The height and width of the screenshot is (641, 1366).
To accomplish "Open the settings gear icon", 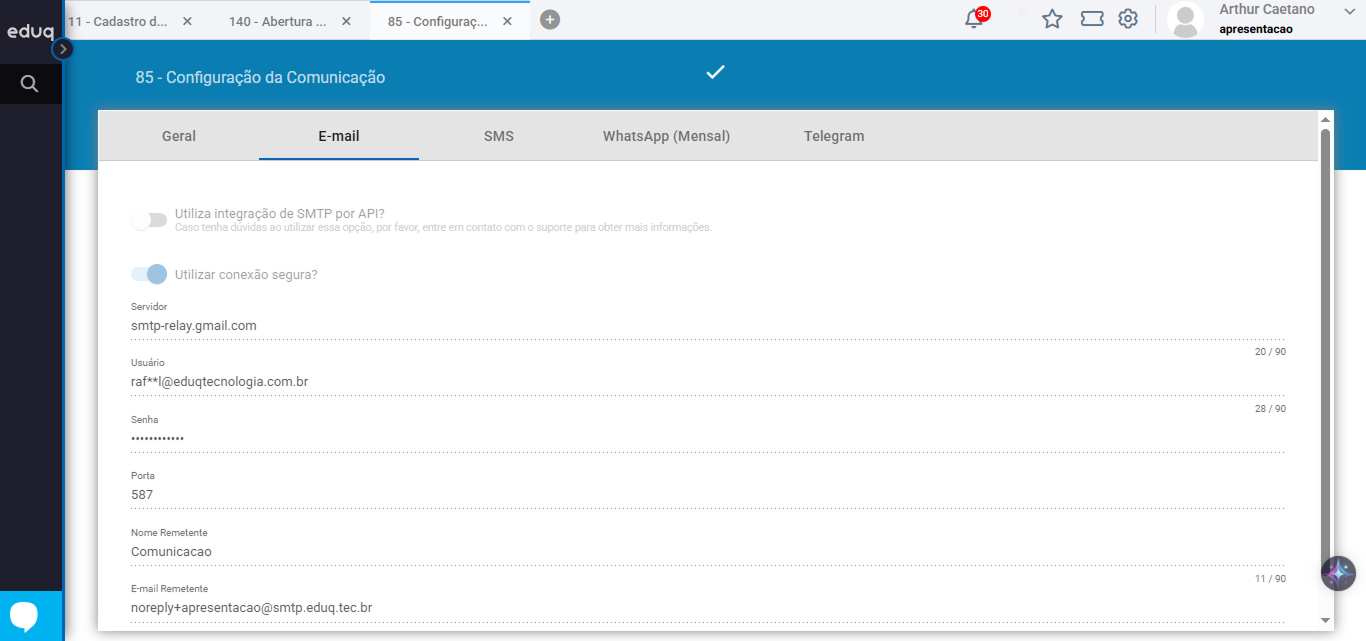I will [x=1128, y=19].
